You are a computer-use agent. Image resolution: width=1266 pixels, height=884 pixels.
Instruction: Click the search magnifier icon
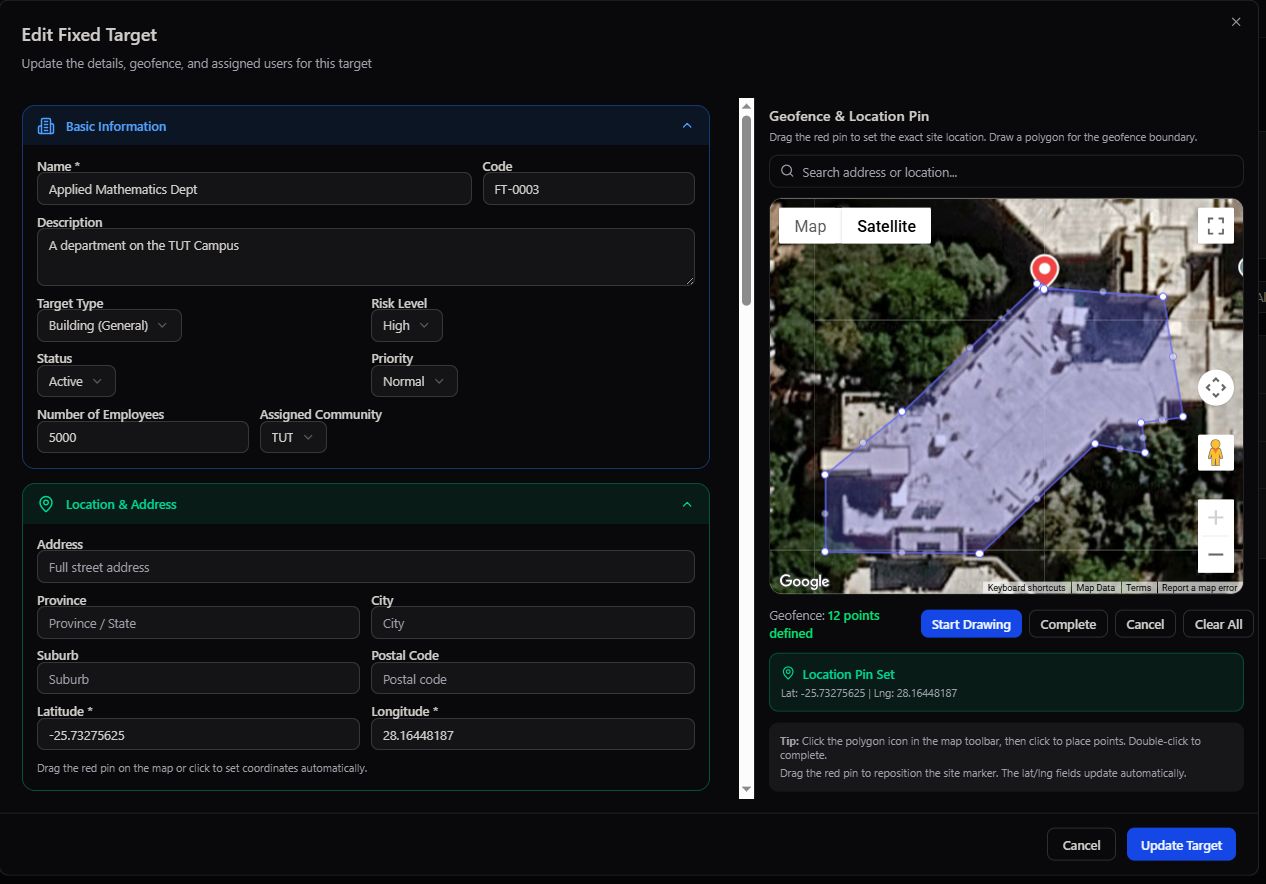point(787,172)
